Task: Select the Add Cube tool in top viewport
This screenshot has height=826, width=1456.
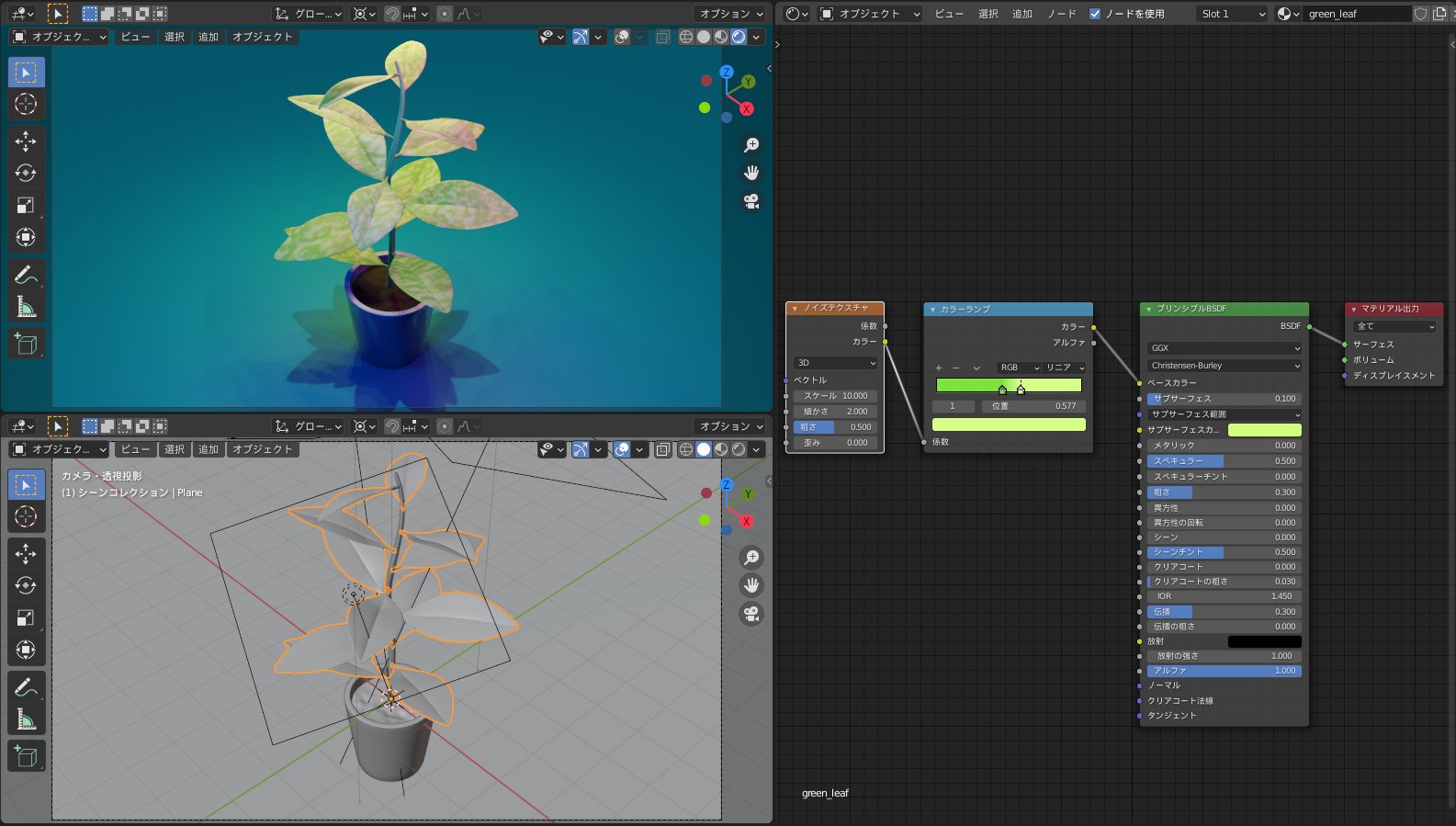Action: coord(26,344)
